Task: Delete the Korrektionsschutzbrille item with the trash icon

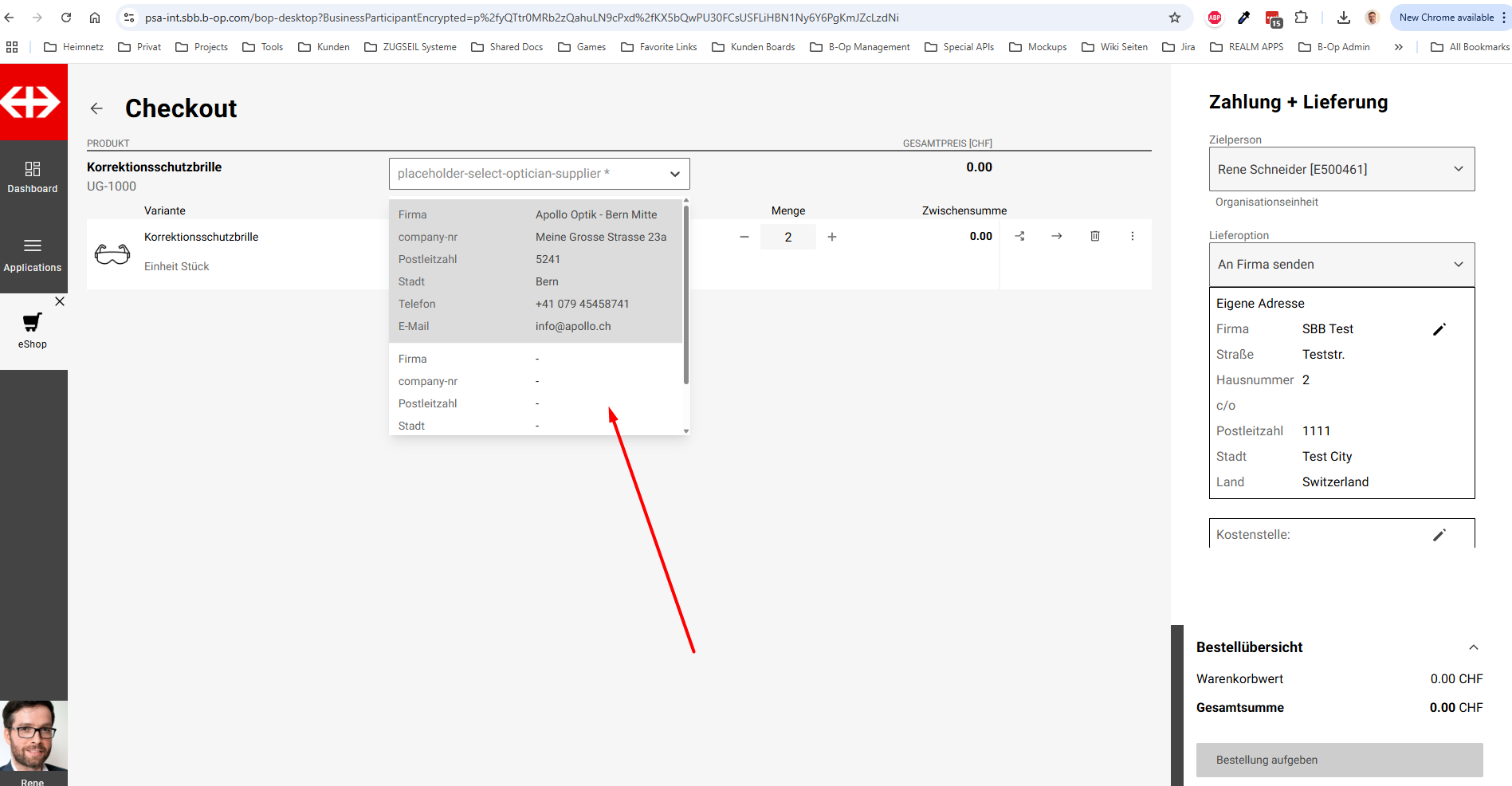Action: coord(1094,236)
